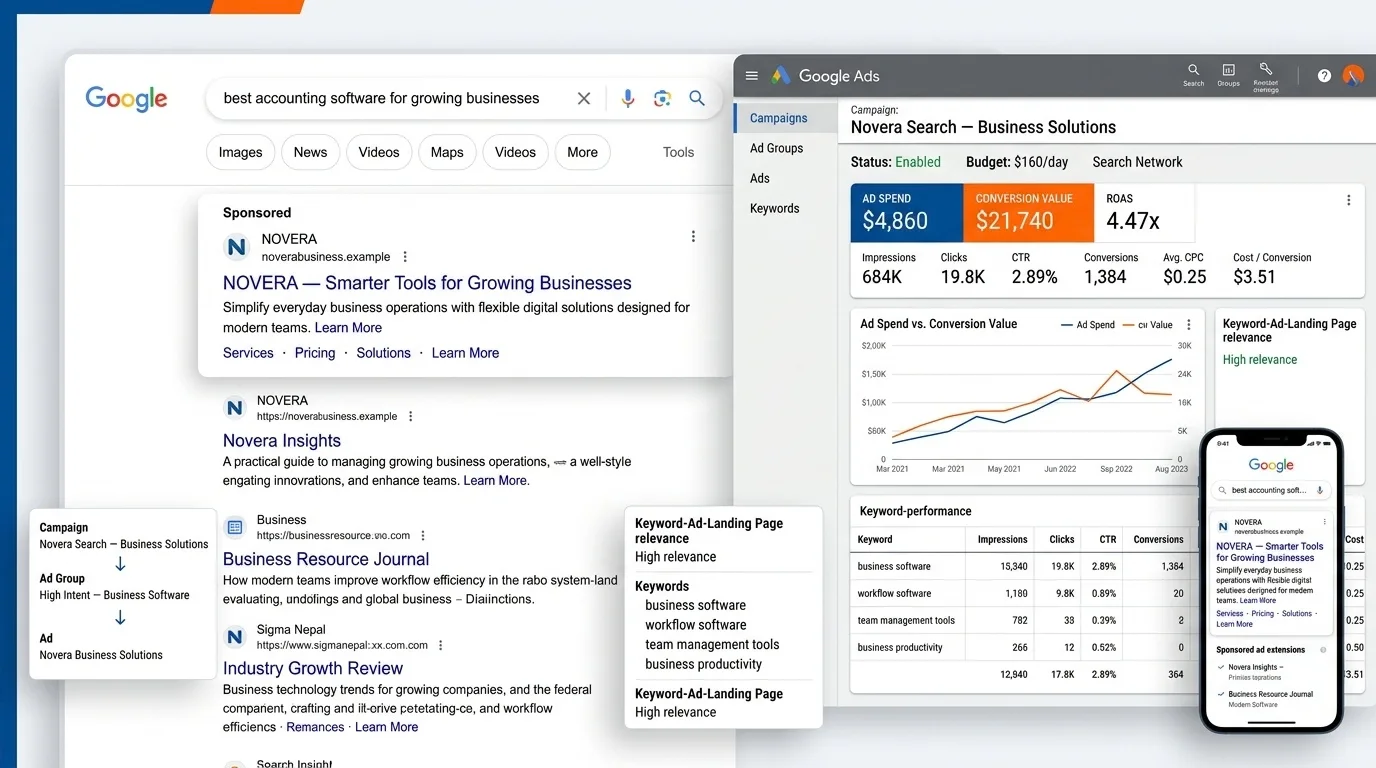
Task: Open the Google Ads hamburger menu
Action: point(752,76)
